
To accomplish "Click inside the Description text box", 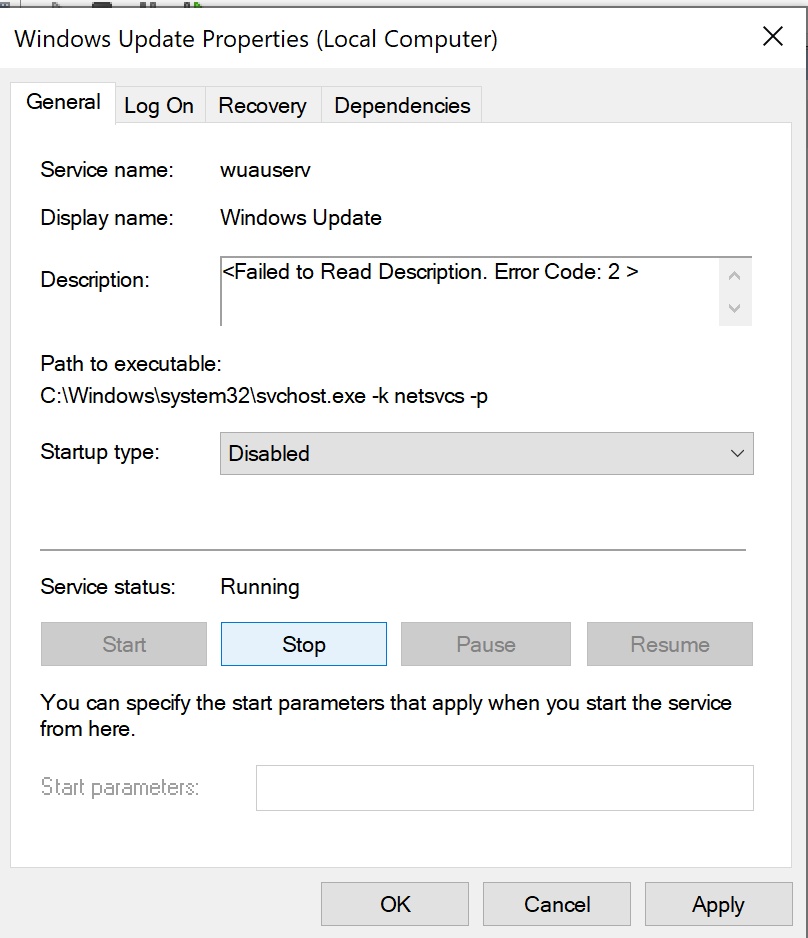I will point(469,291).
